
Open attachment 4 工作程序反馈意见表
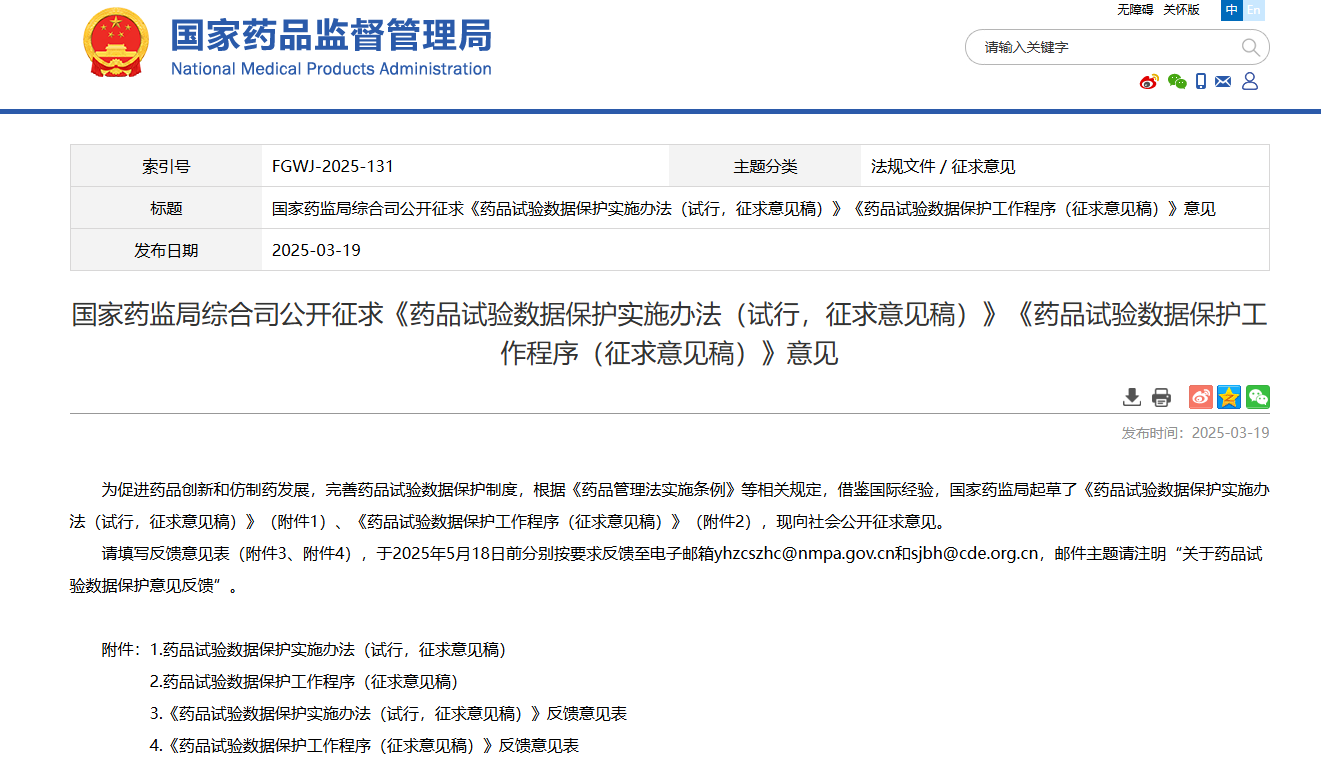(364, 746)
